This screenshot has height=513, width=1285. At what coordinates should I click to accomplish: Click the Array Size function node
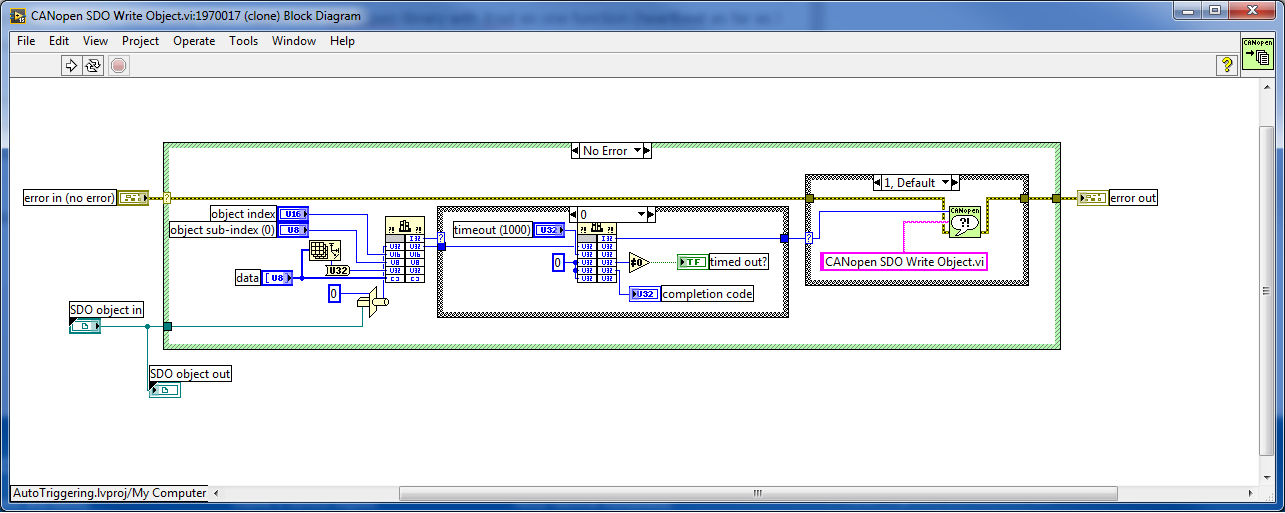coord(324,250)
